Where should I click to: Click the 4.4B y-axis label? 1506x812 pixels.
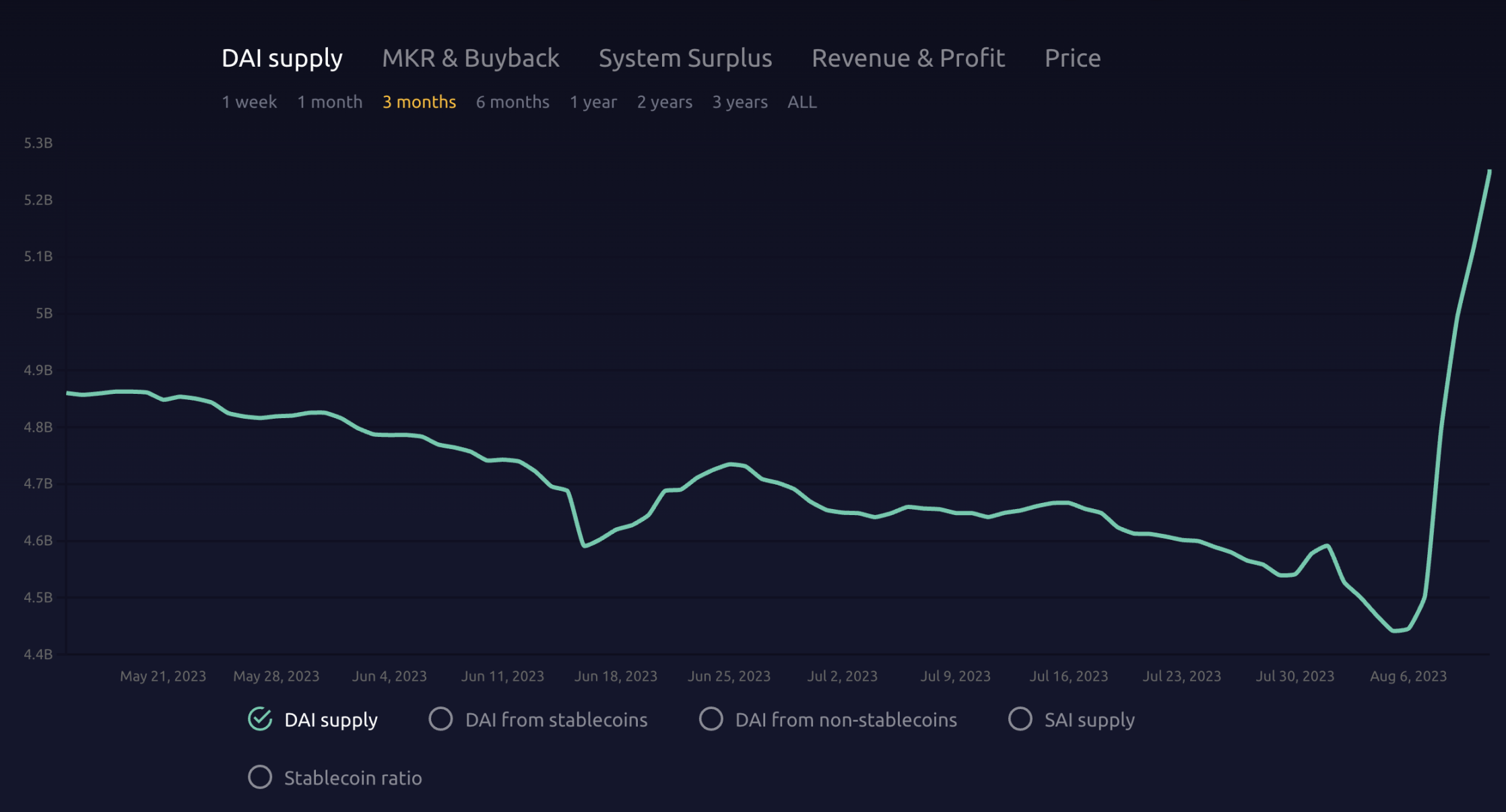pos(38,654)
